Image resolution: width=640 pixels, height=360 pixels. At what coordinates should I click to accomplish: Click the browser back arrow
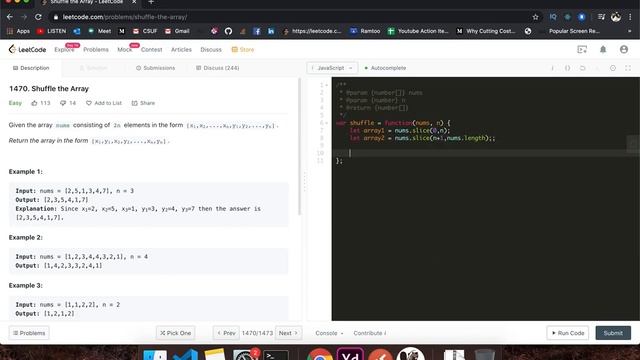(10, 17)
